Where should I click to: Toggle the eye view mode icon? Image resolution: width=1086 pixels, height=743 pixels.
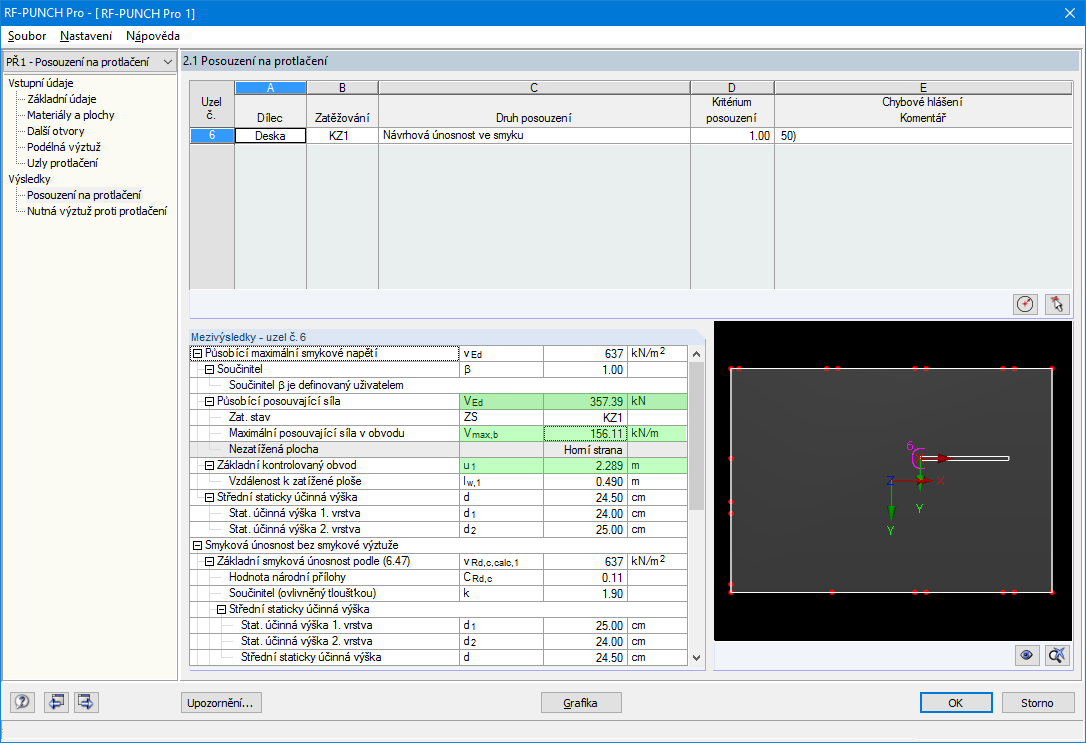pos(1026,655)
